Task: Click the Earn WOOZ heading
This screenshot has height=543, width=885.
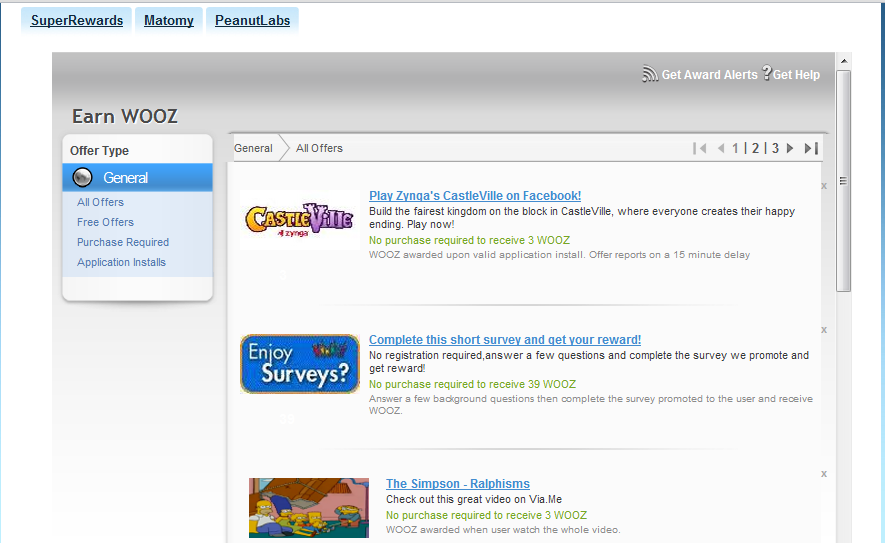Action: 125,116
